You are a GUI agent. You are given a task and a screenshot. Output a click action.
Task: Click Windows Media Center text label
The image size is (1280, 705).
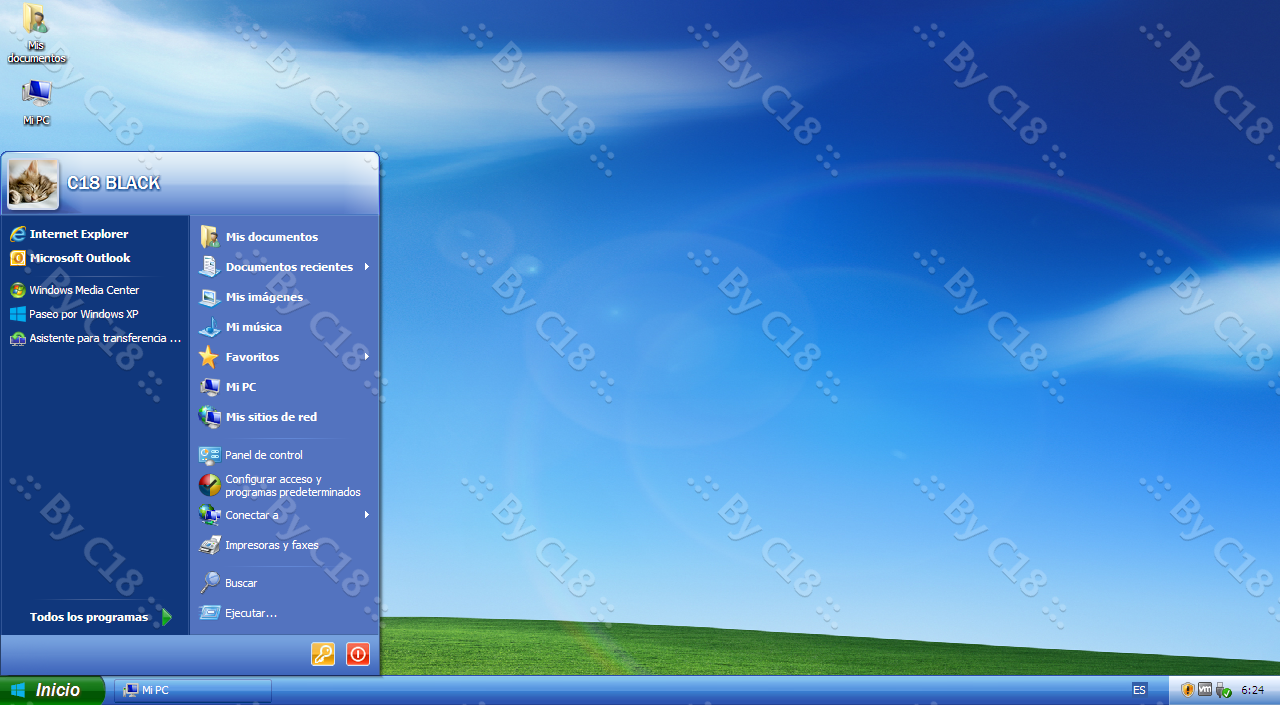click(84, 290)
